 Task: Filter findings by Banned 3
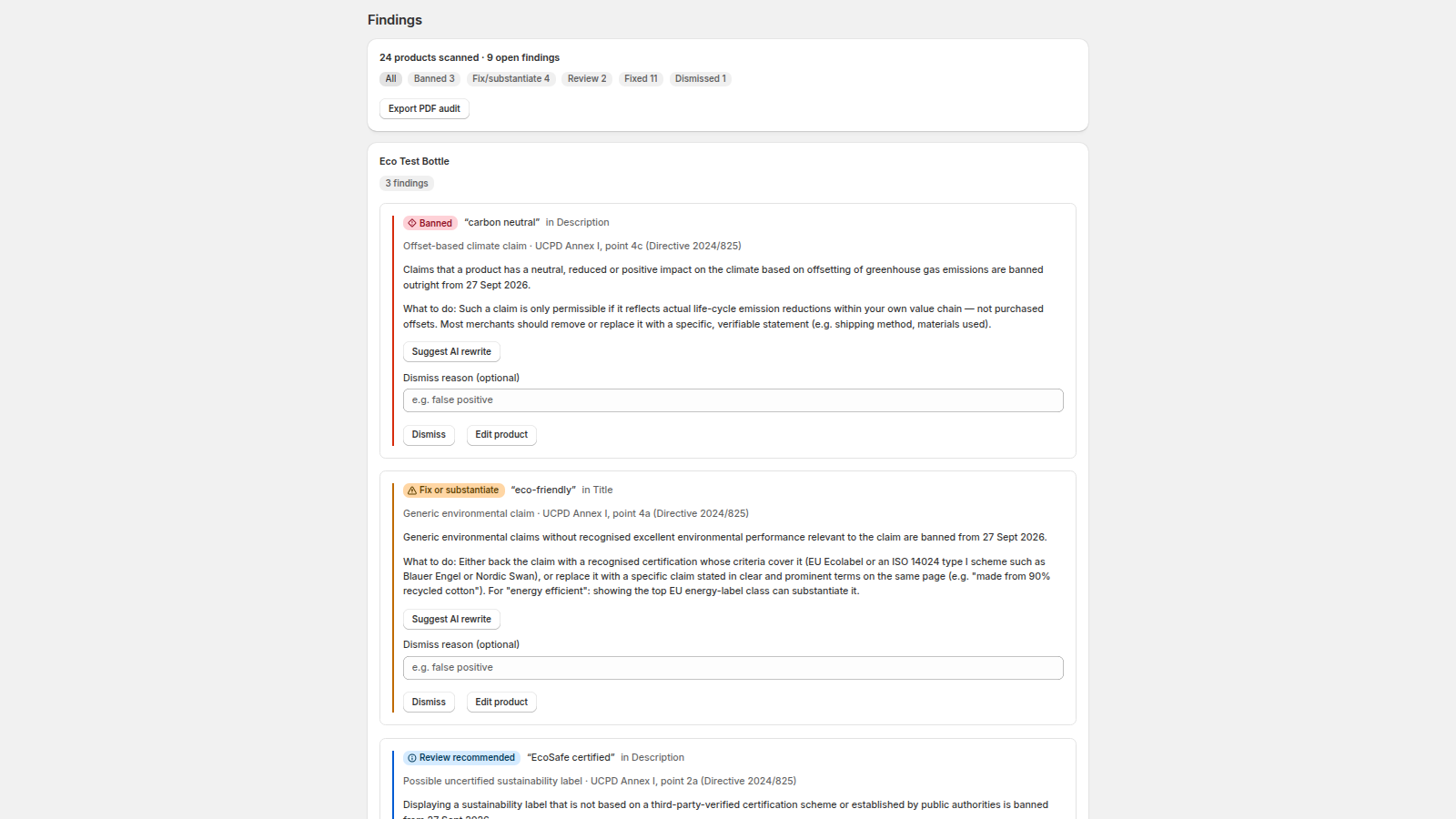[x=434, y=79]
